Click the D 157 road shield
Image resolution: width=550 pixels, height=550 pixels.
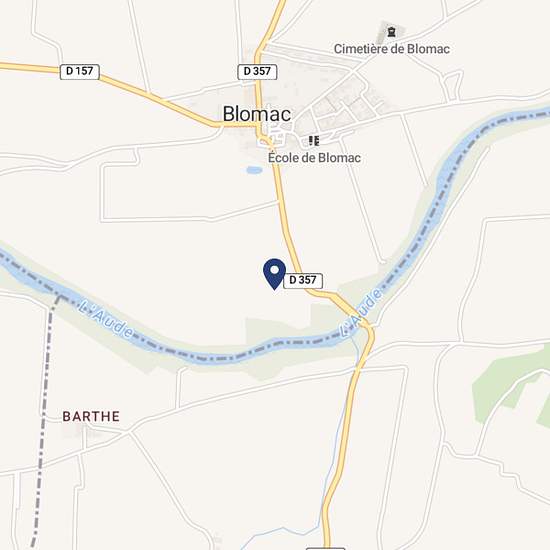pos(80,72)
